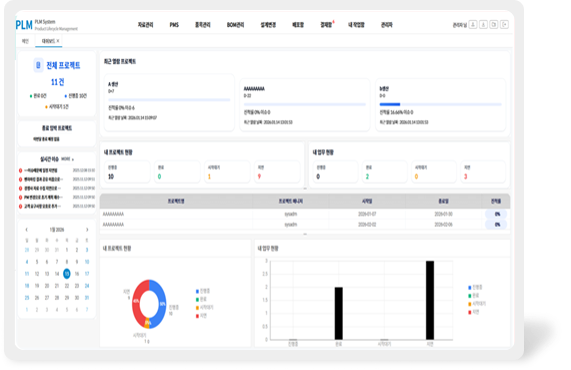Select the 대시보드 tab

click(x=48, y=41)
